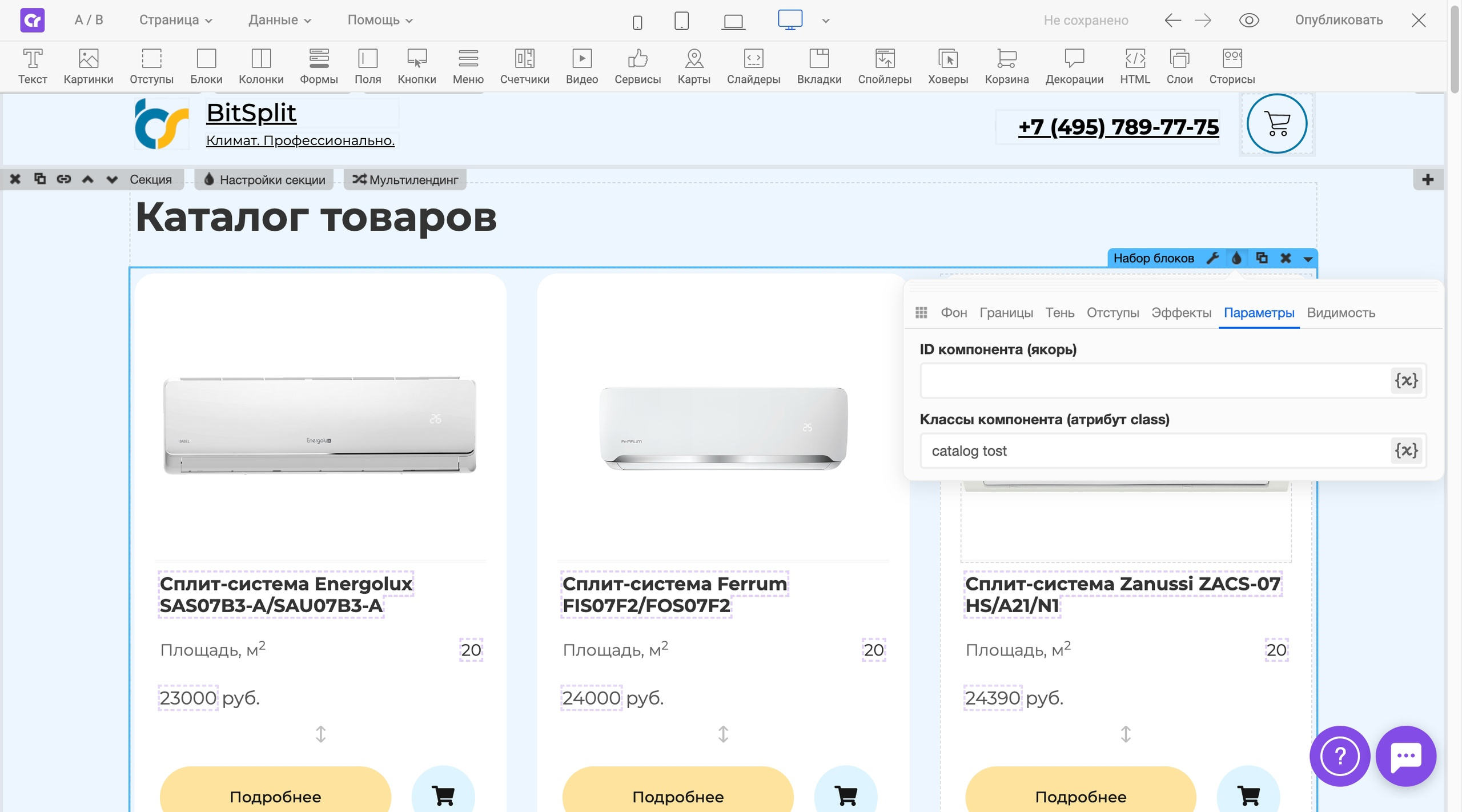Switch to desktop monitor viewport
Viewport: 1462px width, 812px height.
[790, 20]
